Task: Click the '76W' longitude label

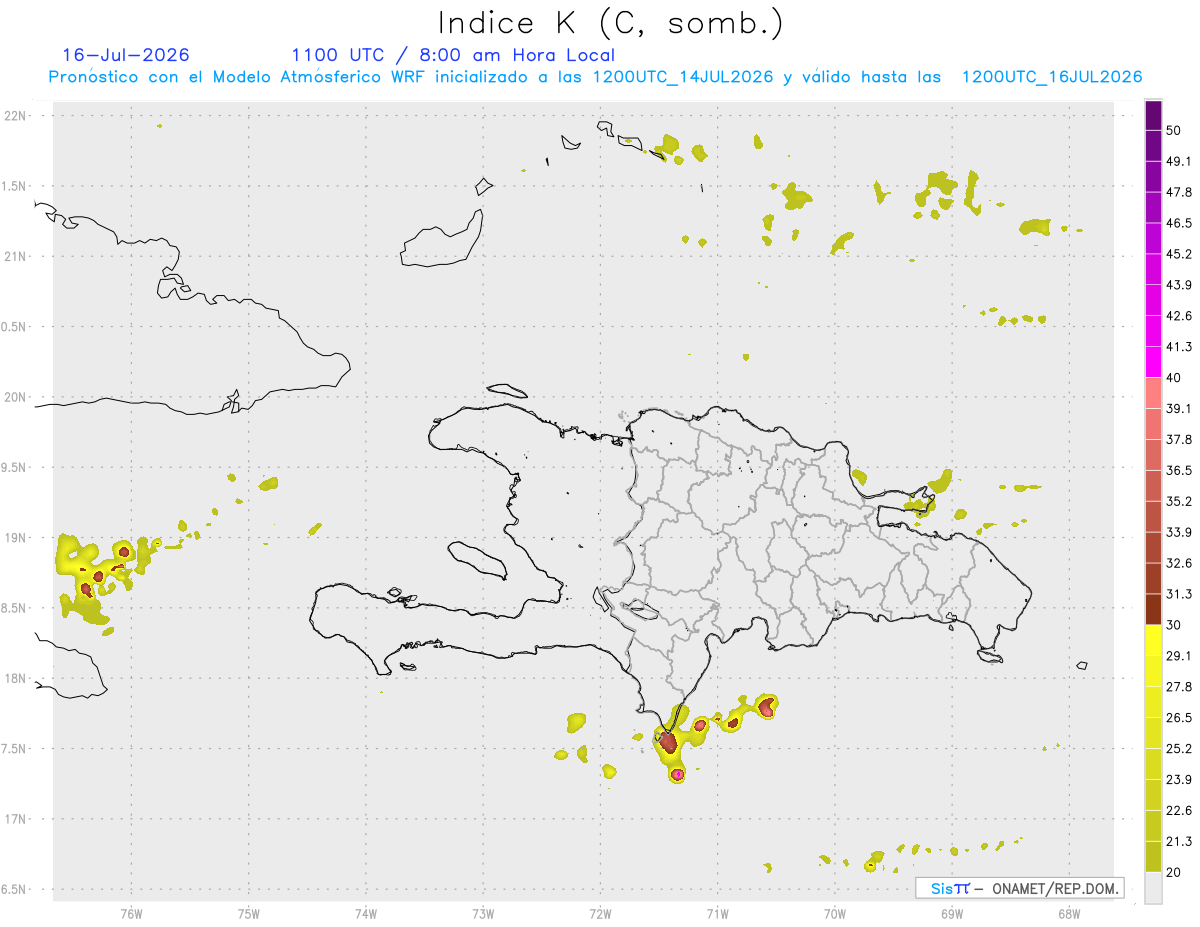Action: click(131, 914)
